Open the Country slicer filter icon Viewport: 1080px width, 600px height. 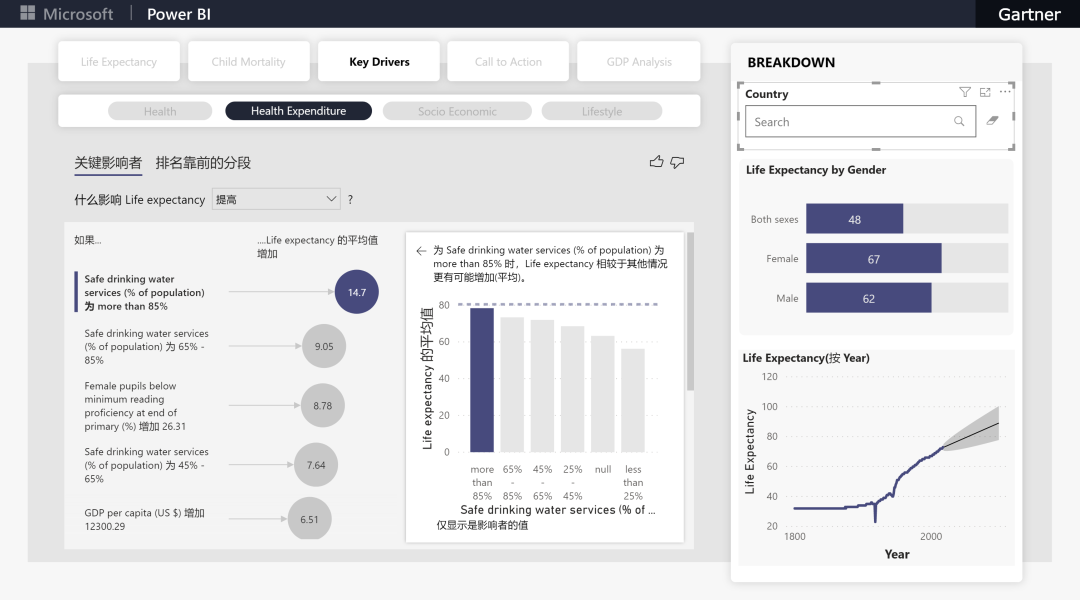pos(965,92)
